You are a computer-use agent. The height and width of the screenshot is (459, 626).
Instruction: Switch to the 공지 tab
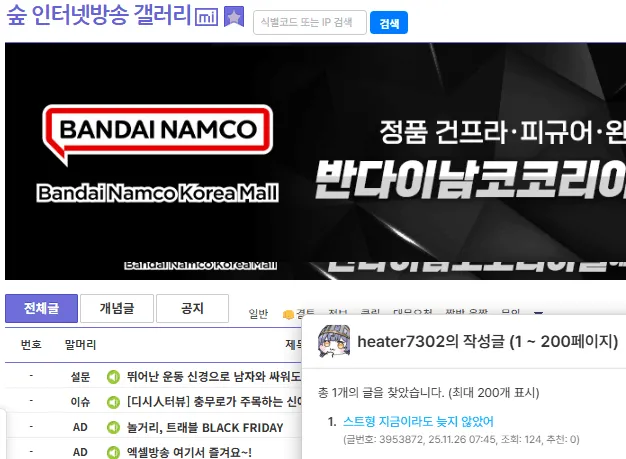192,308
